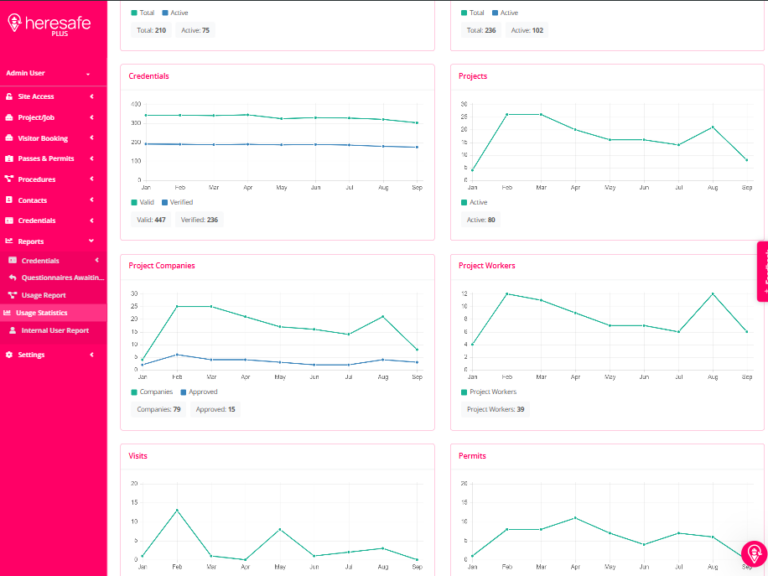
Task: Click the Usage Statistics bar chart icon
Action: (7, 312)
